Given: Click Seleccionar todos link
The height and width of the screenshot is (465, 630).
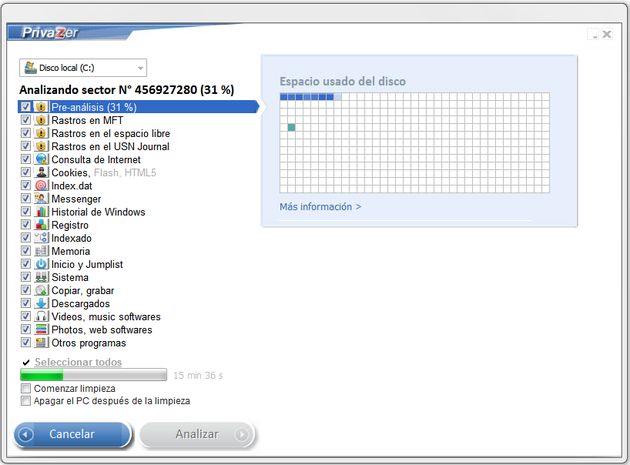Looking at the screenshot, I should point(78,362).
